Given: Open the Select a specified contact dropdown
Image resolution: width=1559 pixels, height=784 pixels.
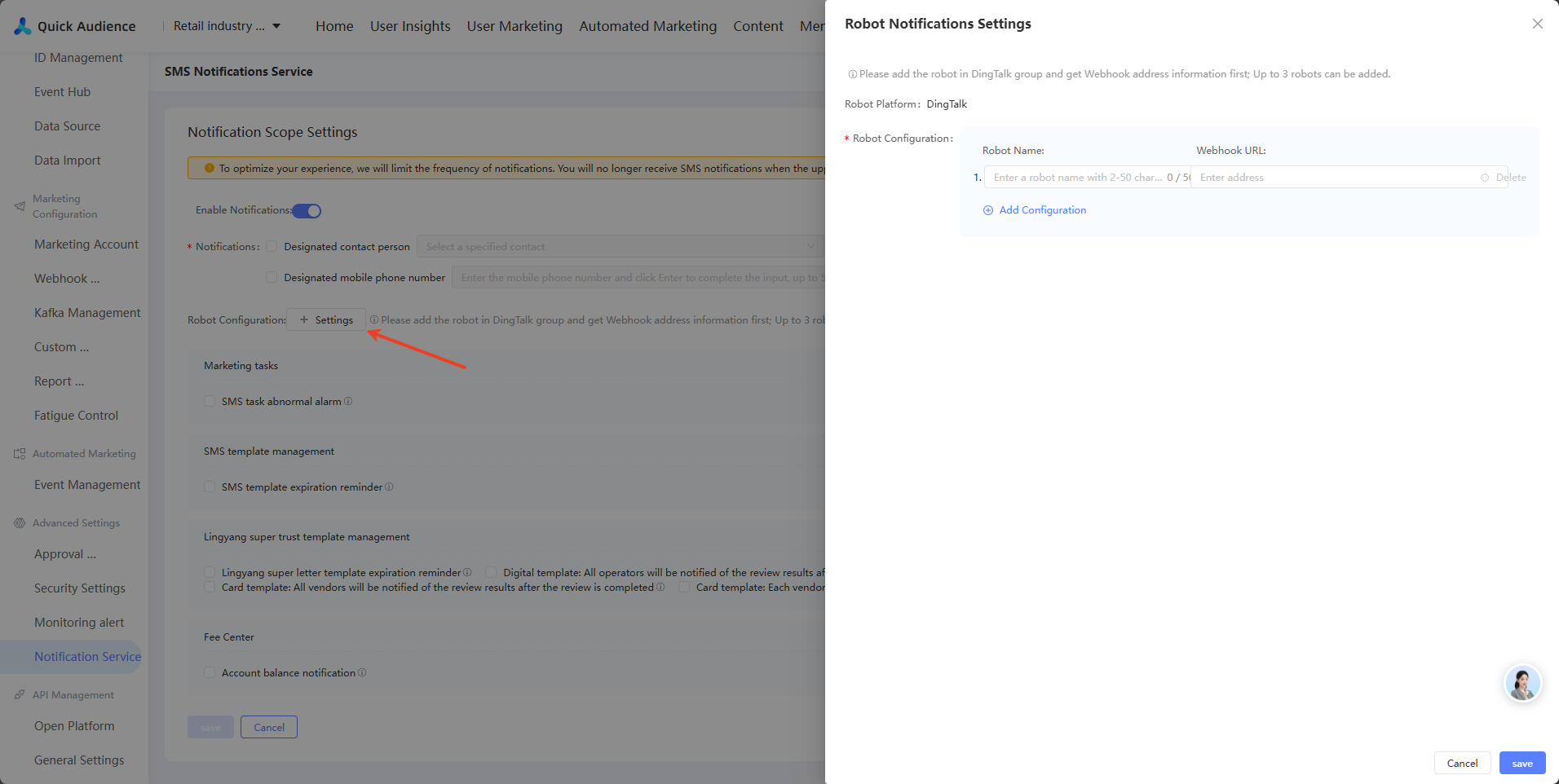Looking at the screenshot, I should coord(620,246).
